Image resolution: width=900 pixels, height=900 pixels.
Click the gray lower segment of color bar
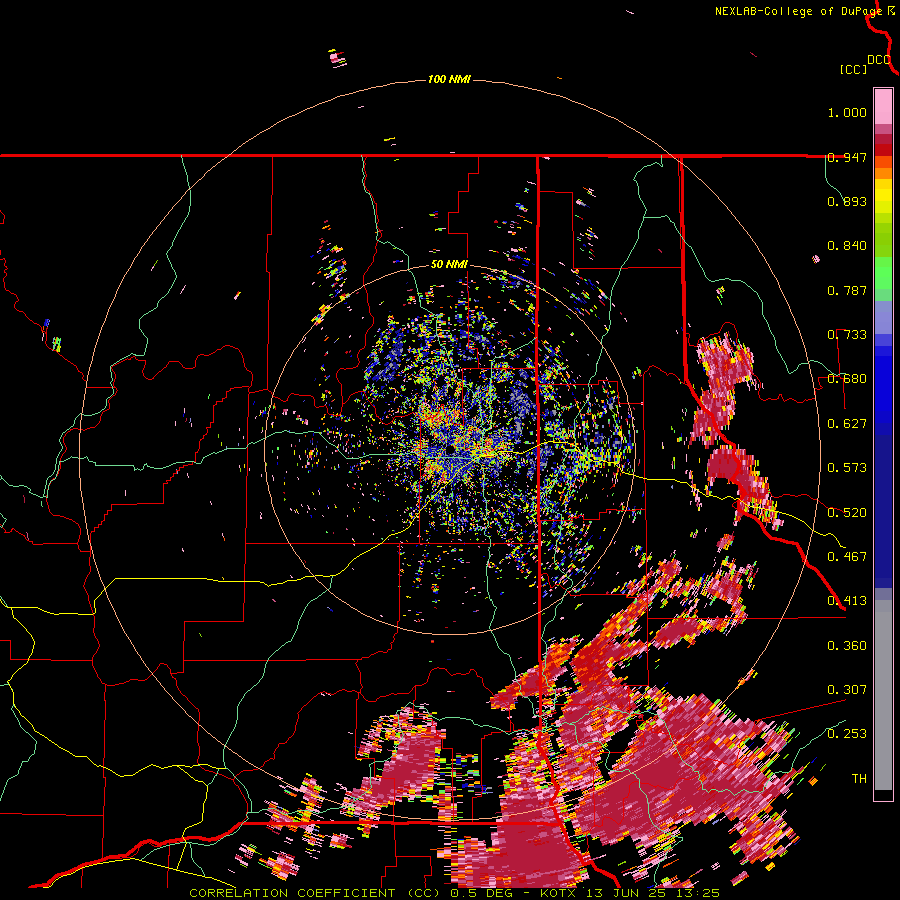883,695
